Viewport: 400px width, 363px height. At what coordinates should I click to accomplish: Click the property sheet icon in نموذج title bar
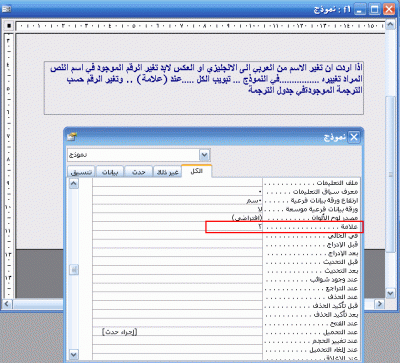[71, 136]
